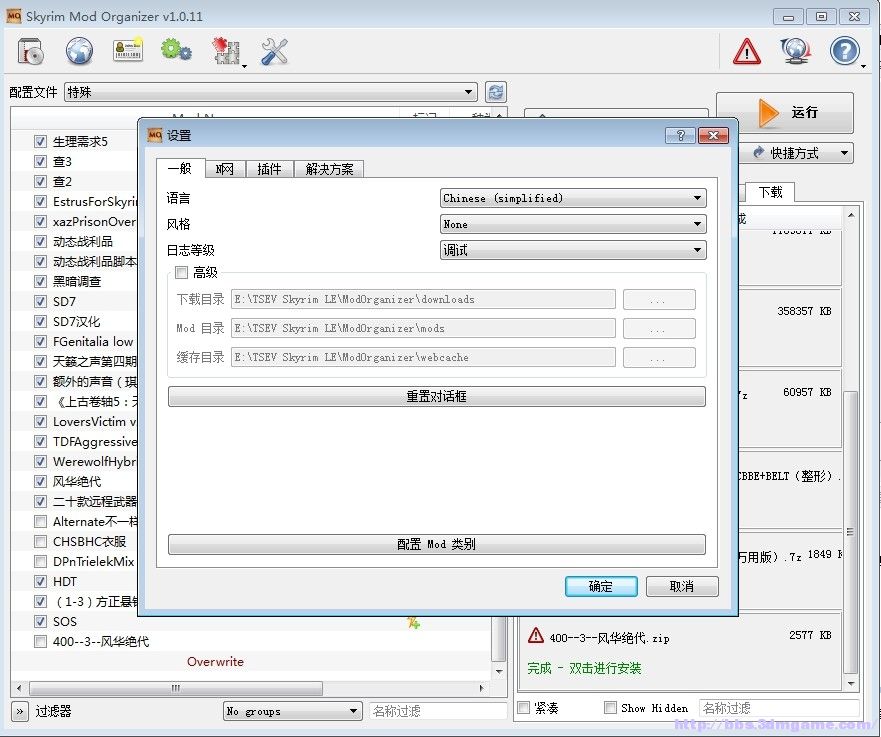The image size is (881, 737).
Task: Click the downloads list vertical scrollbar thumb
Action: (x=851, y=531)
